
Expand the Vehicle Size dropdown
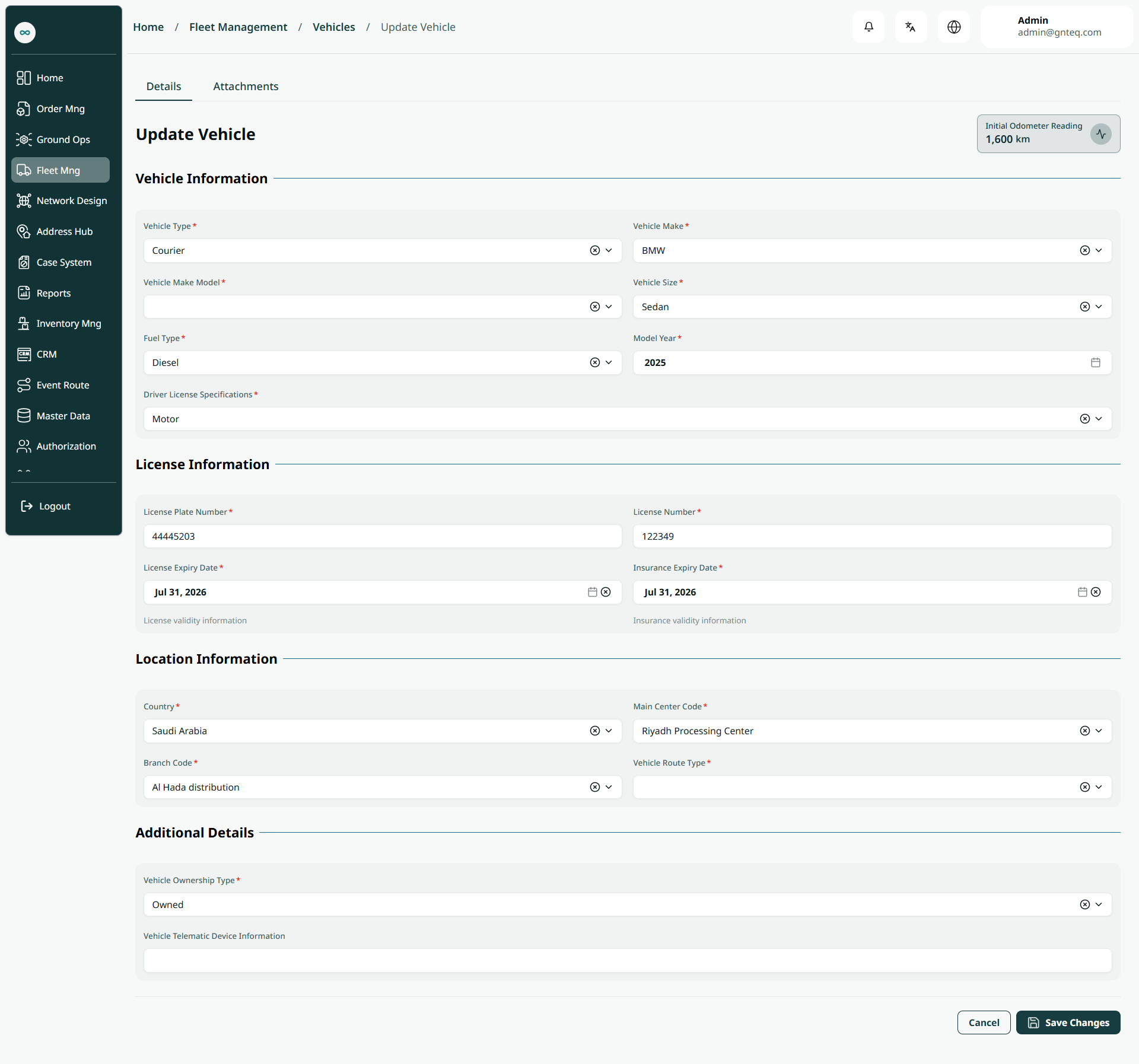click(x=1099, y=307)
